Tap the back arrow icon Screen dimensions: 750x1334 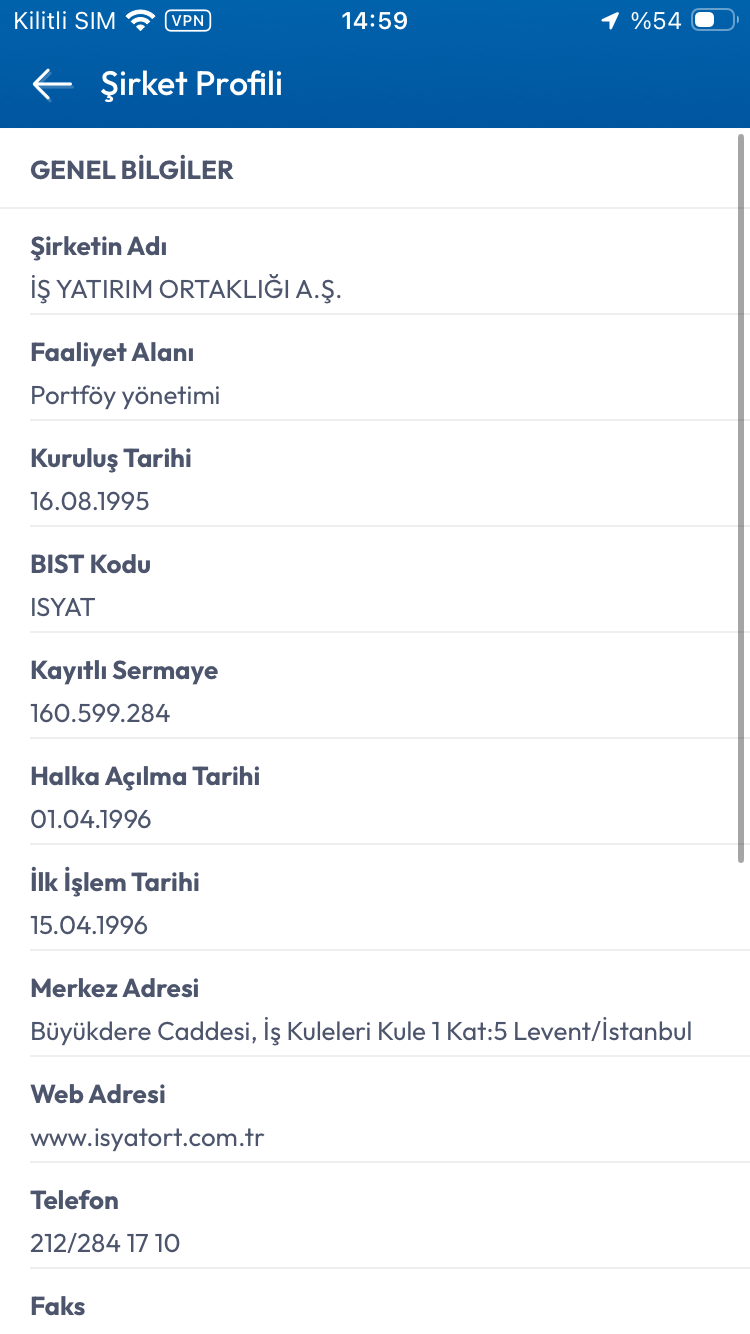click(52, 84)
